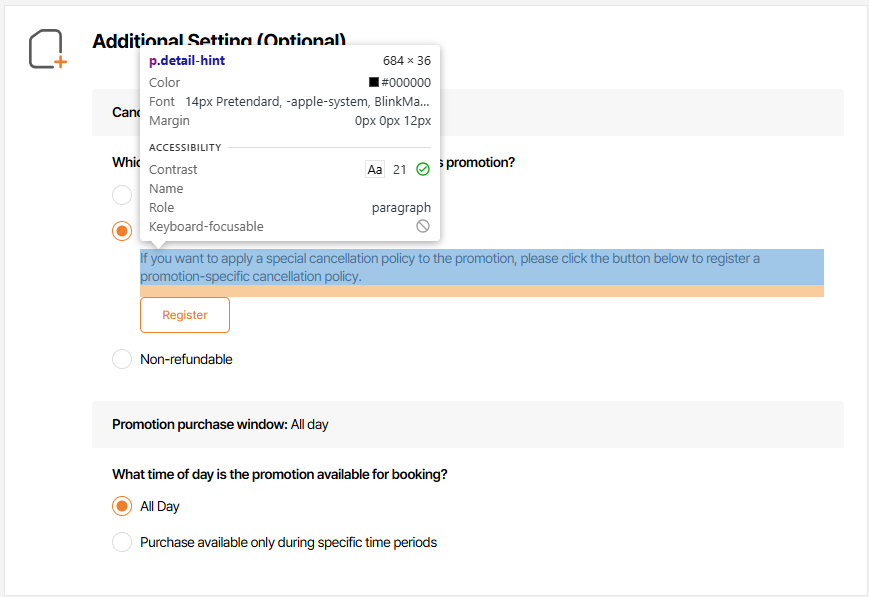Click the Additional Setting plus-square icon
Screen dimensions: 869x597
tap(47, 50)
